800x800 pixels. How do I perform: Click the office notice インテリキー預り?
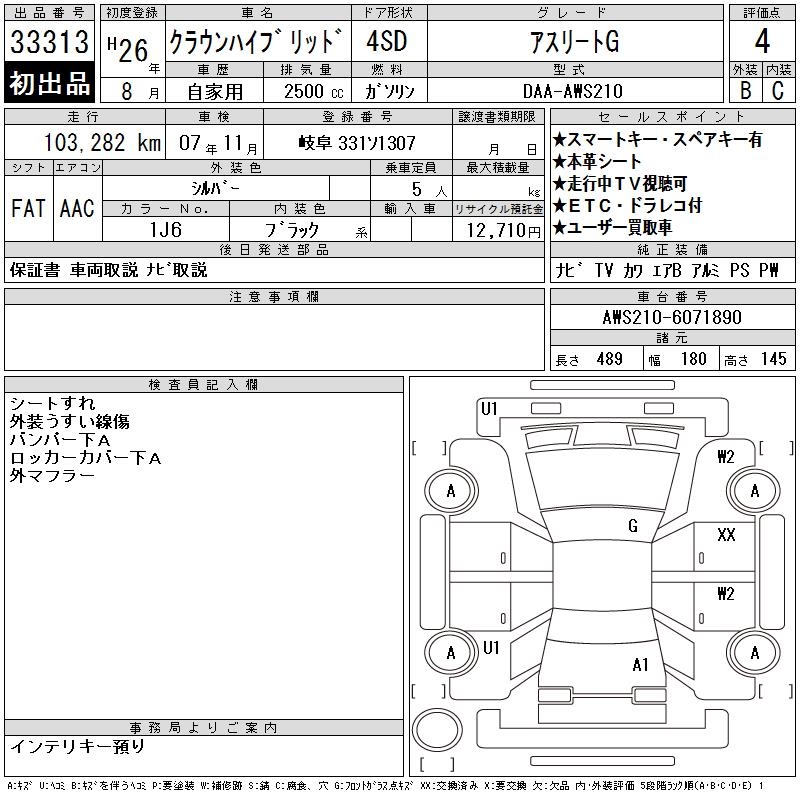(78, 746)
